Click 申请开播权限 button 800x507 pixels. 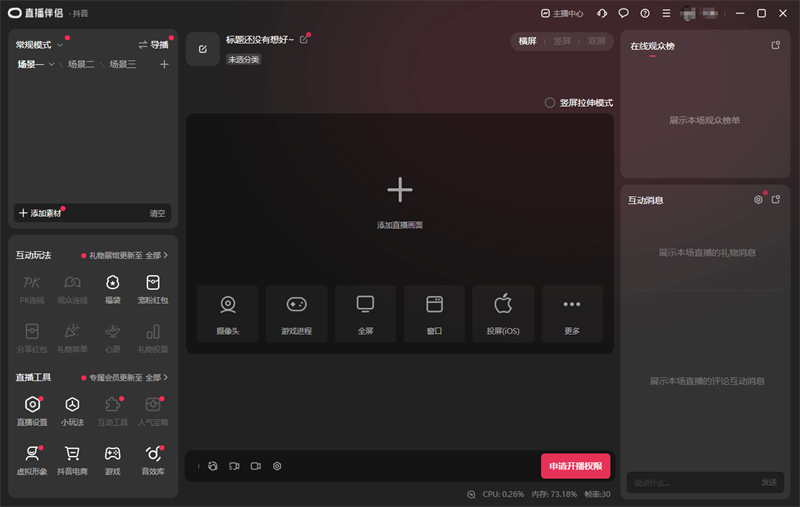point(575,466)
